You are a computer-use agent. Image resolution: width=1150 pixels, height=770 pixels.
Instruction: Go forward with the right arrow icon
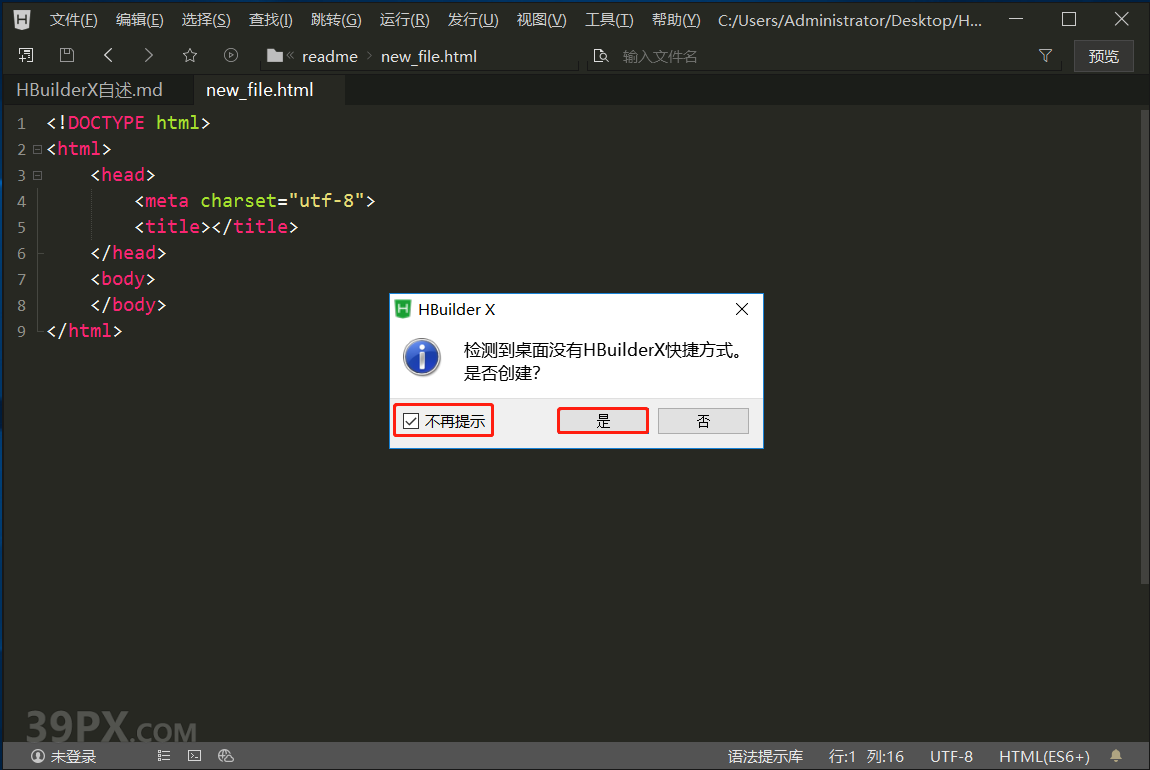coord(149,56)
